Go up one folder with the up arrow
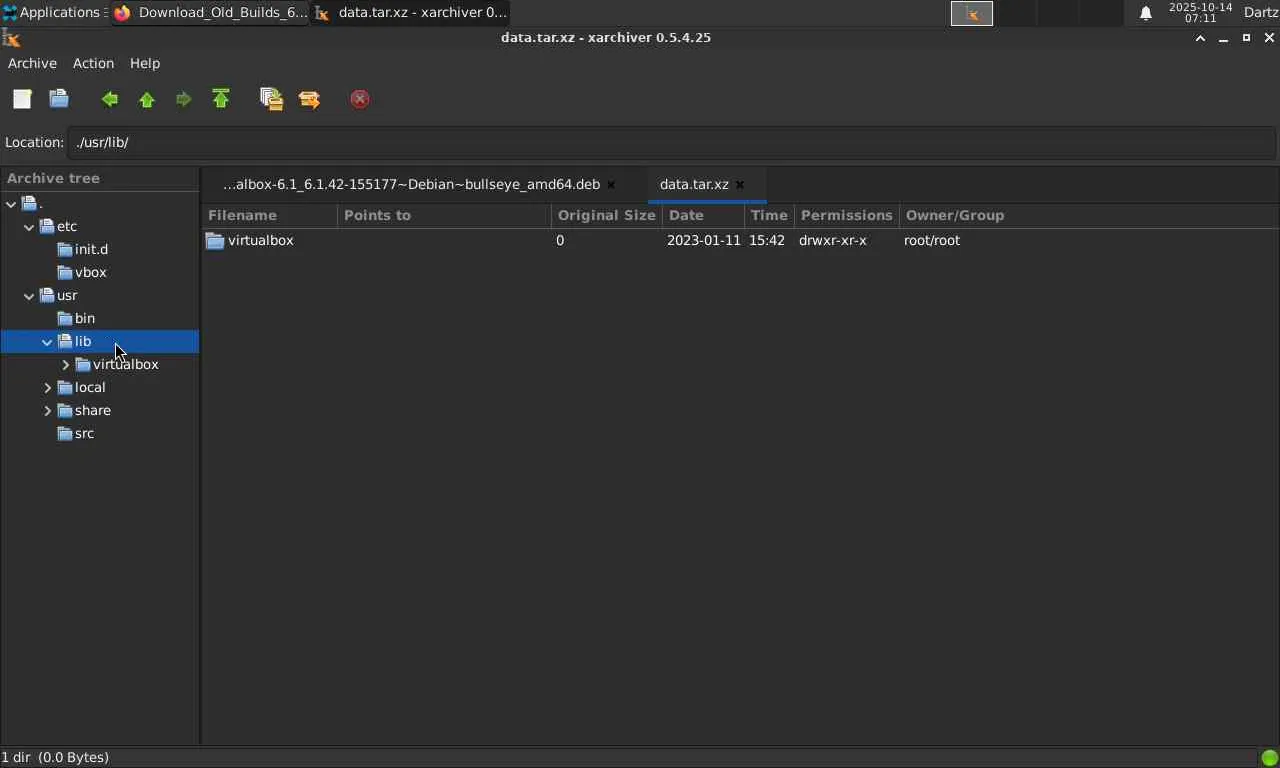The height and width of the screenshot is (768, 1280). (x=147, y=99)
